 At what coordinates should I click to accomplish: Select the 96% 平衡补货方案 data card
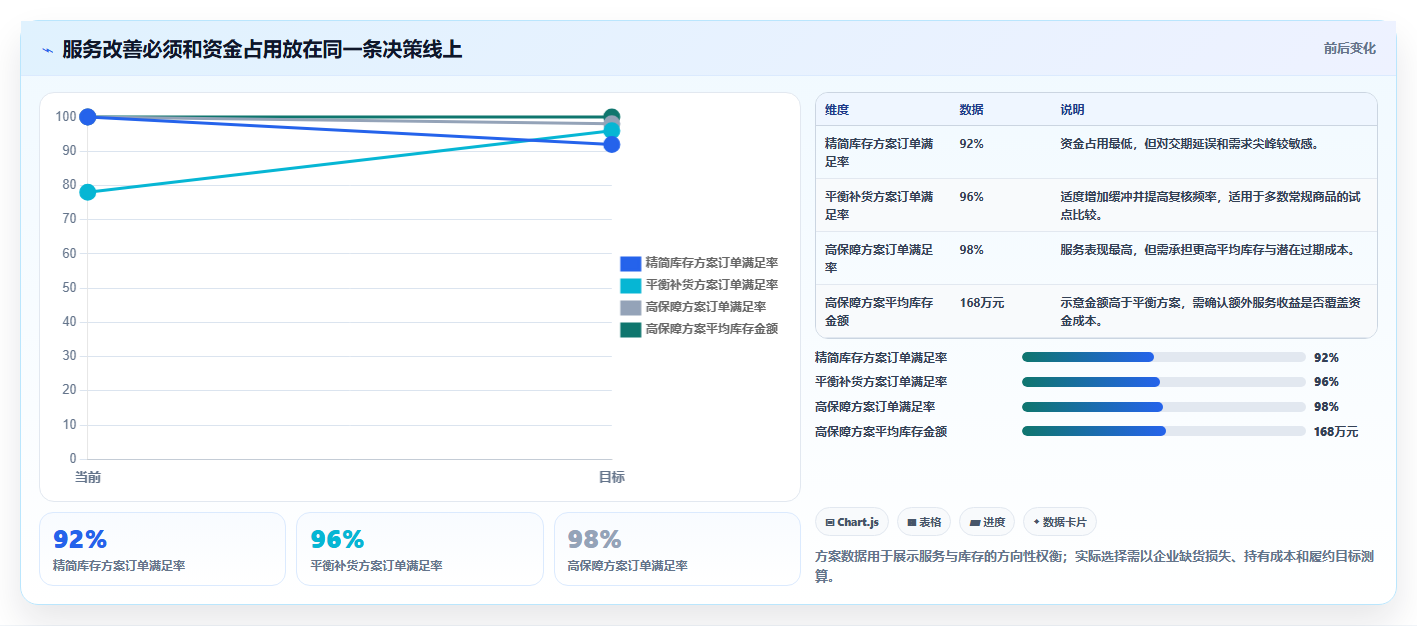420,549
